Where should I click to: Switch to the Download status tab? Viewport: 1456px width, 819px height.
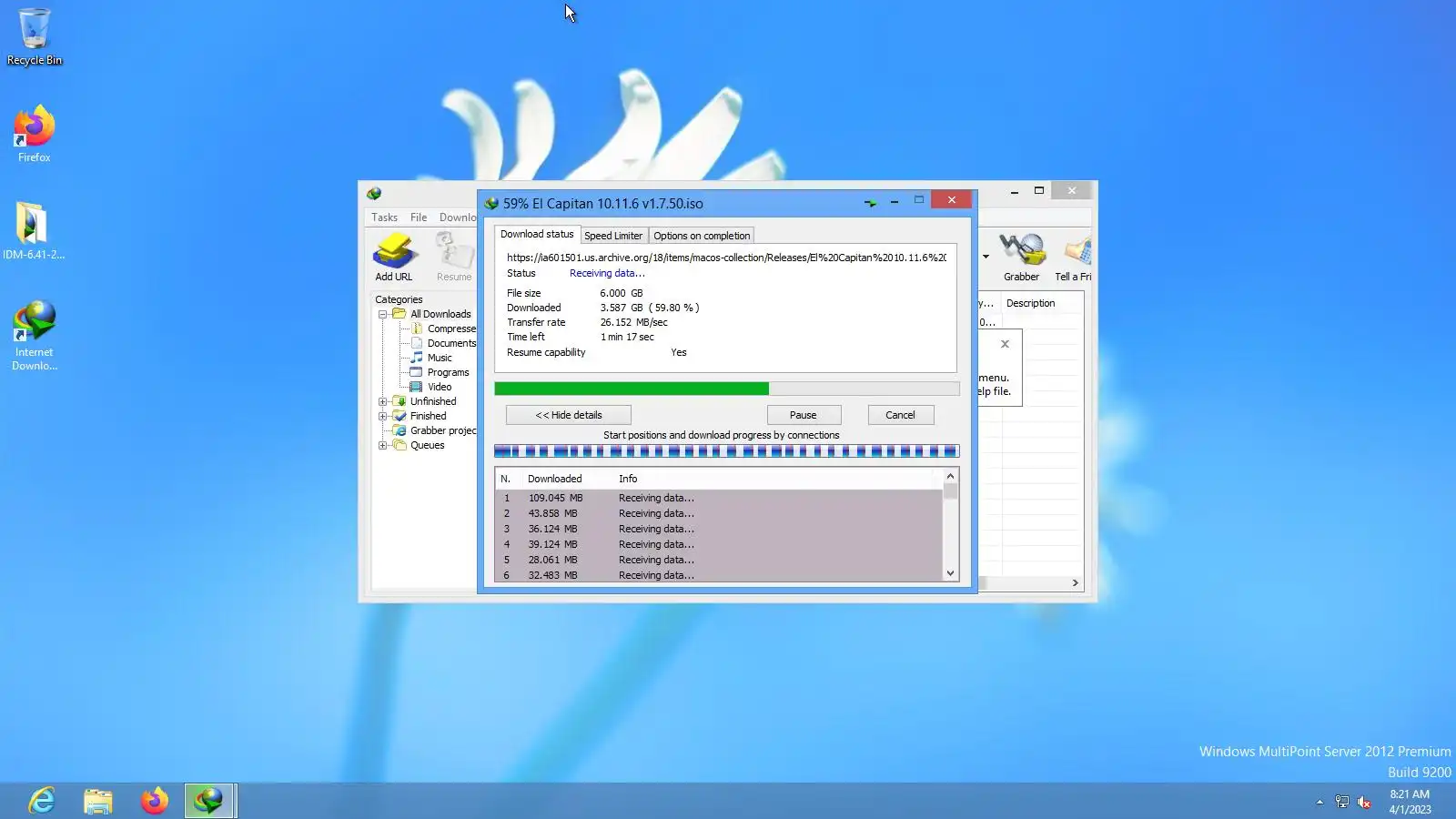point(537,234)
